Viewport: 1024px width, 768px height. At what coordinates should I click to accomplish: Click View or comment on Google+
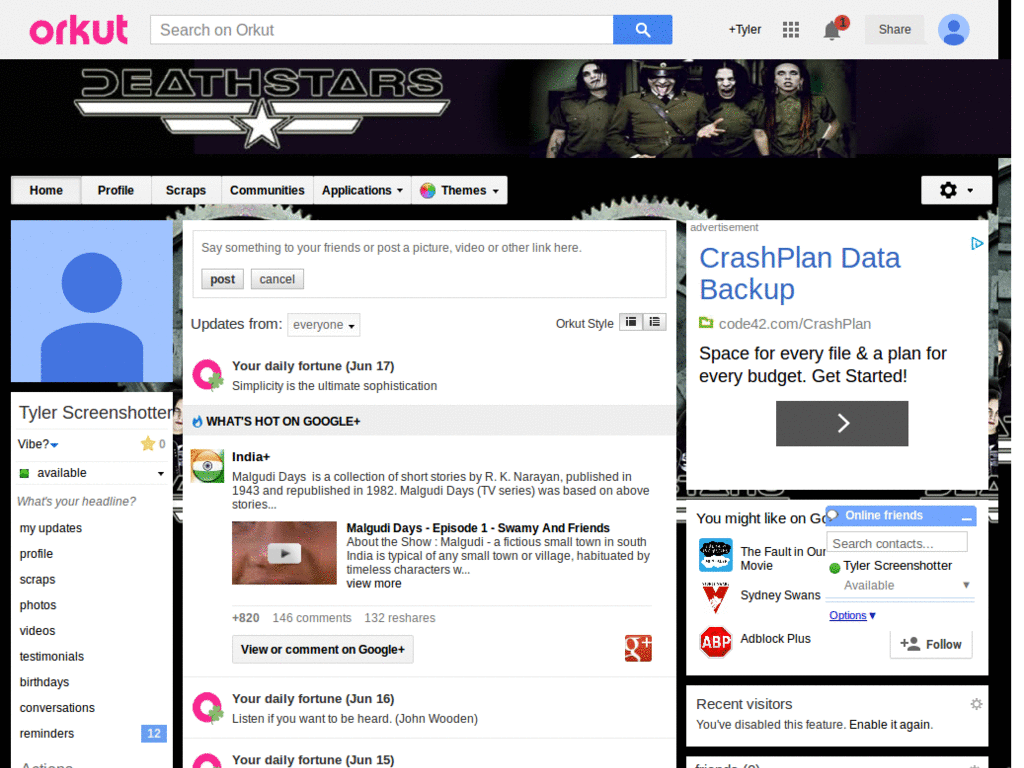[323, 650]
